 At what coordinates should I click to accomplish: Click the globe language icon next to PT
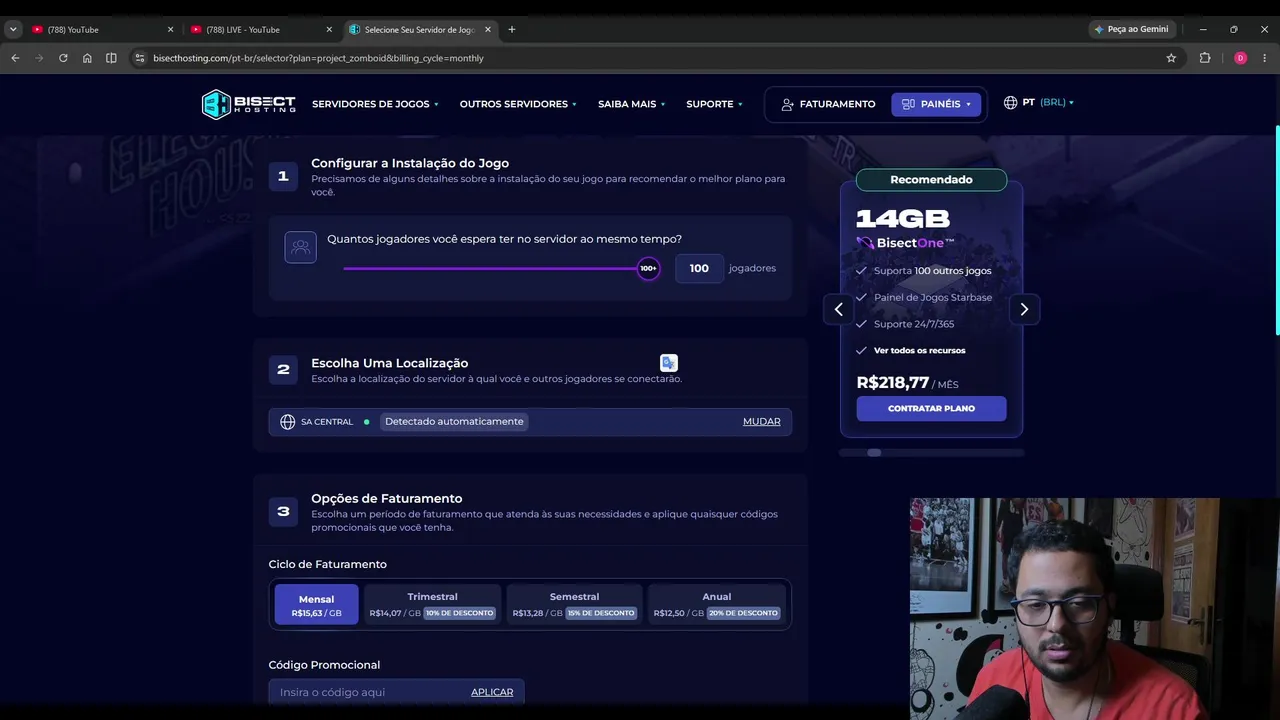click(1010, 103)
